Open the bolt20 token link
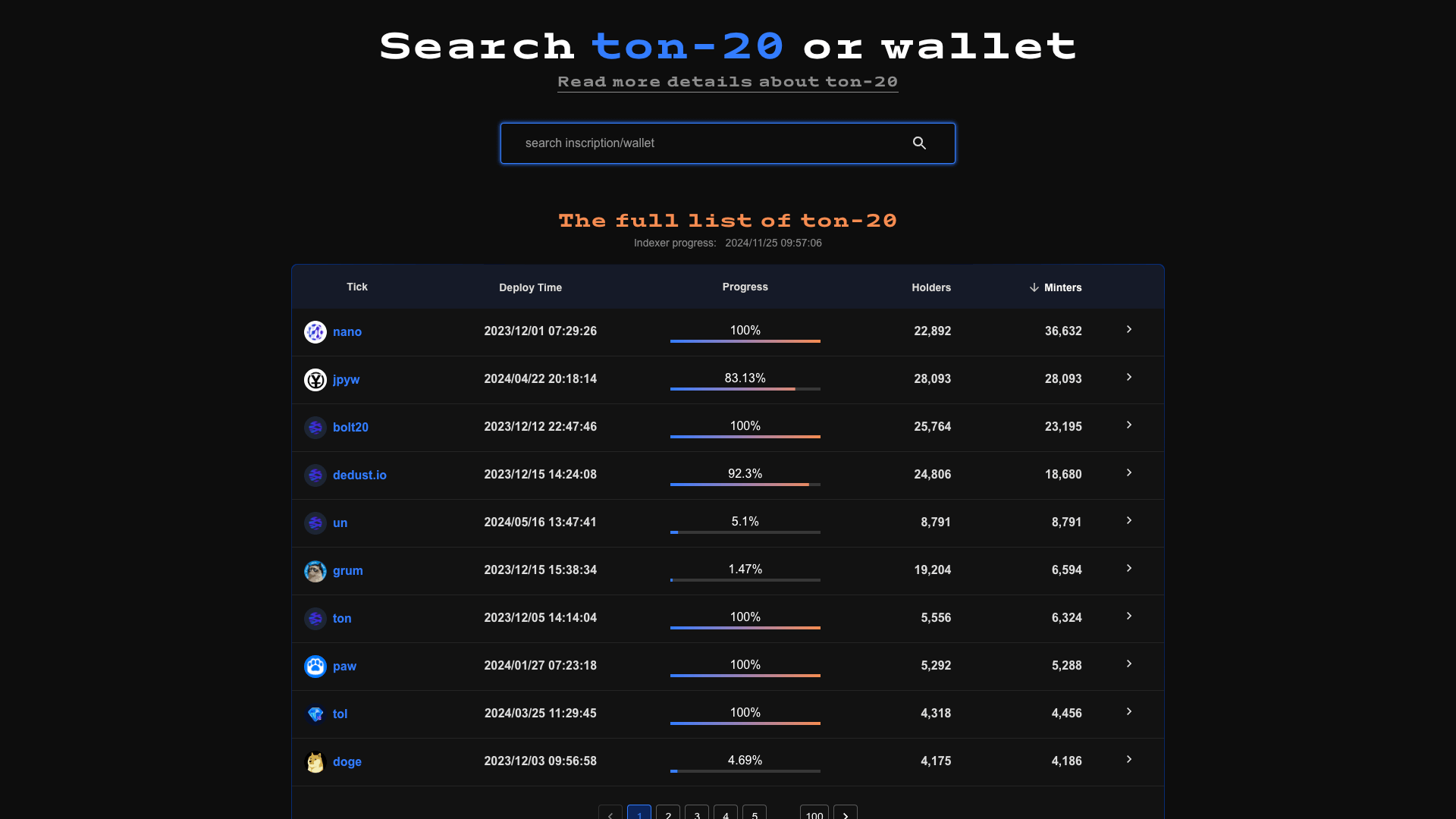The height and width of the screenshot is (819, 1456). pyautogui.click(x=350, y=428)
